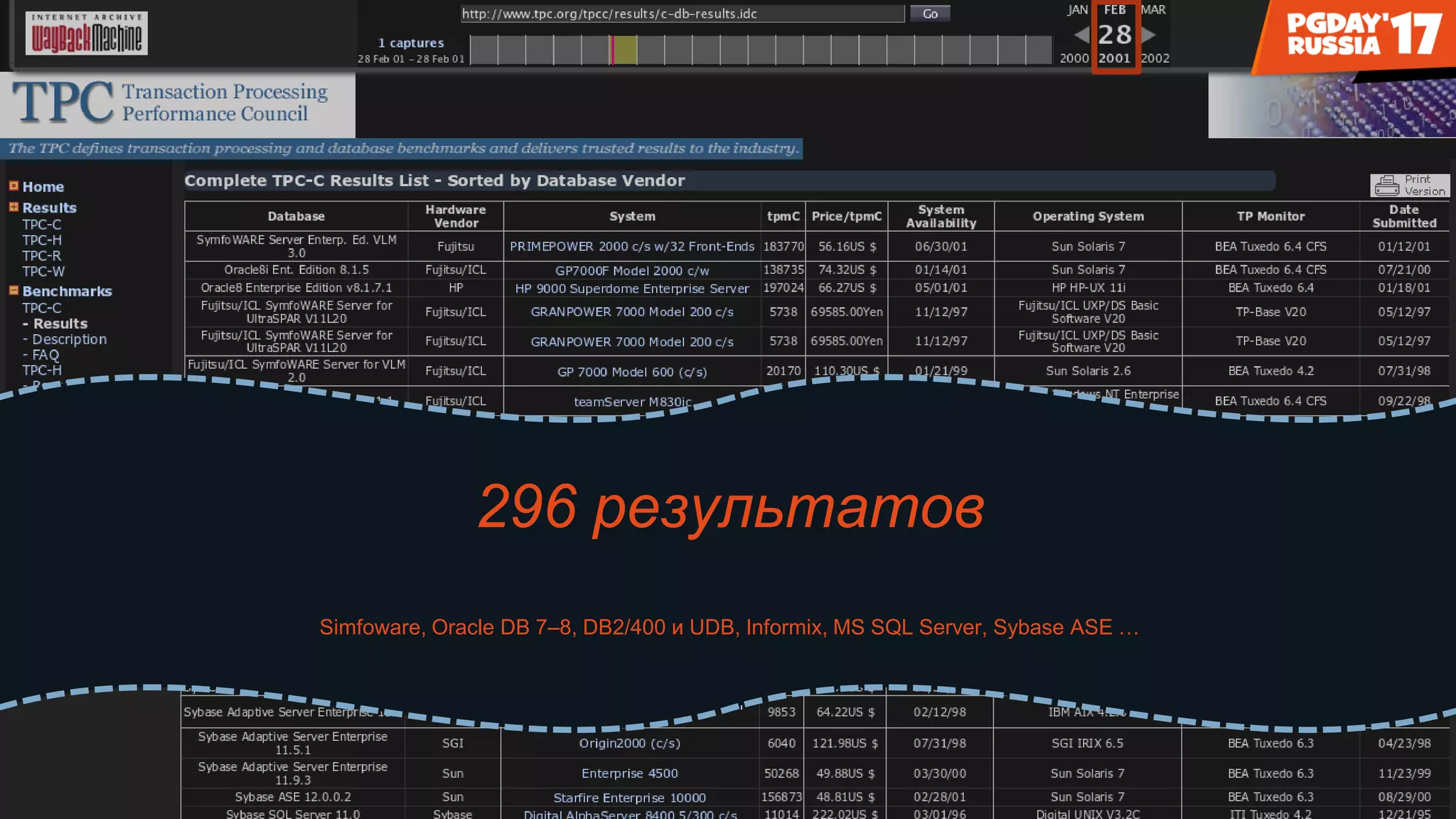The image size is (1456, 819).
Task: Jump to year 2002 captures
Action: (1155, 58)
